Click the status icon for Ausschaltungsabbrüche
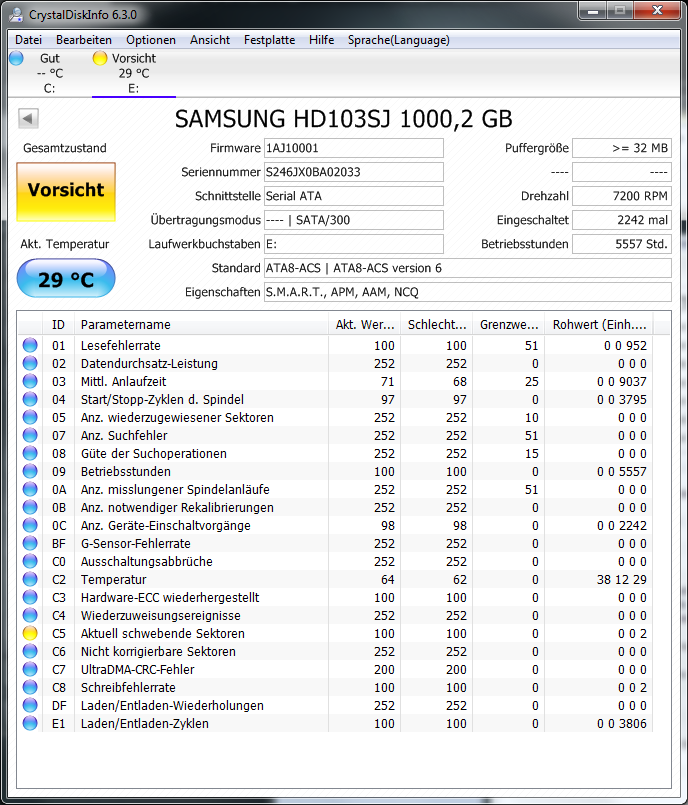The image size is (688, 805). tap(30, 561)
